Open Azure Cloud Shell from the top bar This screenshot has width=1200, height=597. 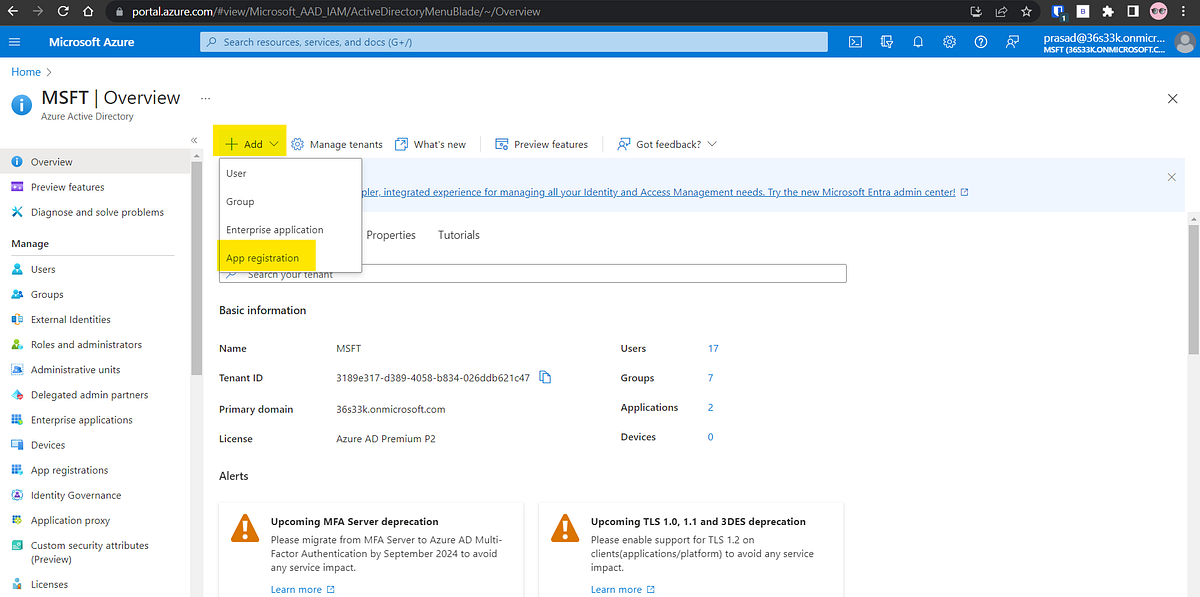coord(855,42)
